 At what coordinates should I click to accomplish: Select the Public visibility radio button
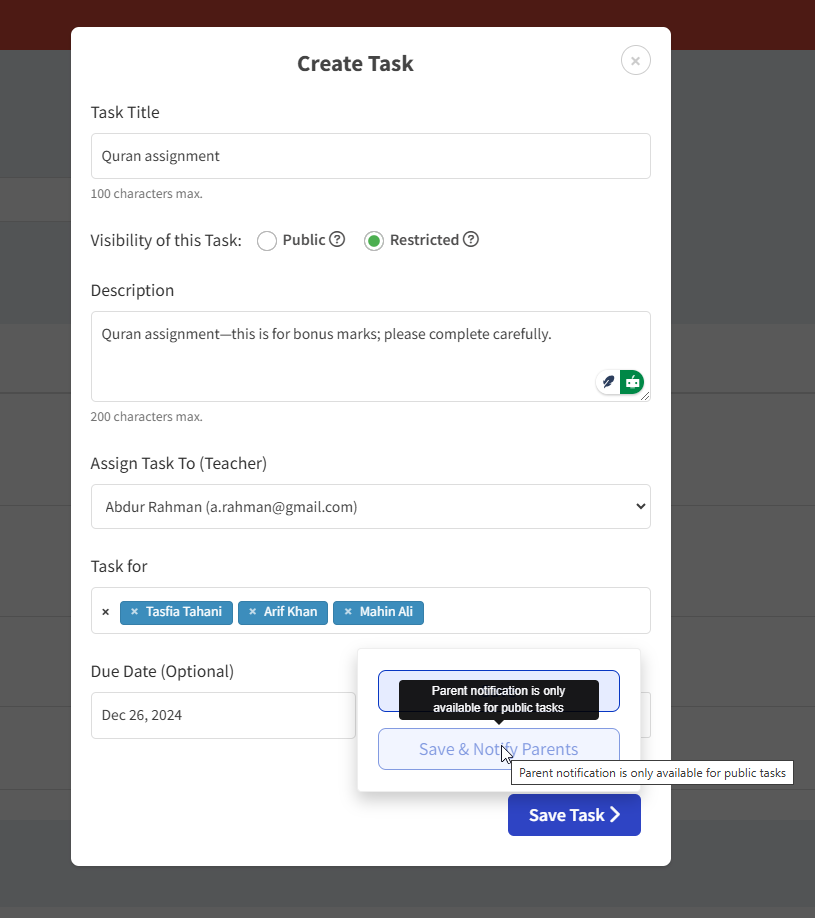(x=267, y=241)
